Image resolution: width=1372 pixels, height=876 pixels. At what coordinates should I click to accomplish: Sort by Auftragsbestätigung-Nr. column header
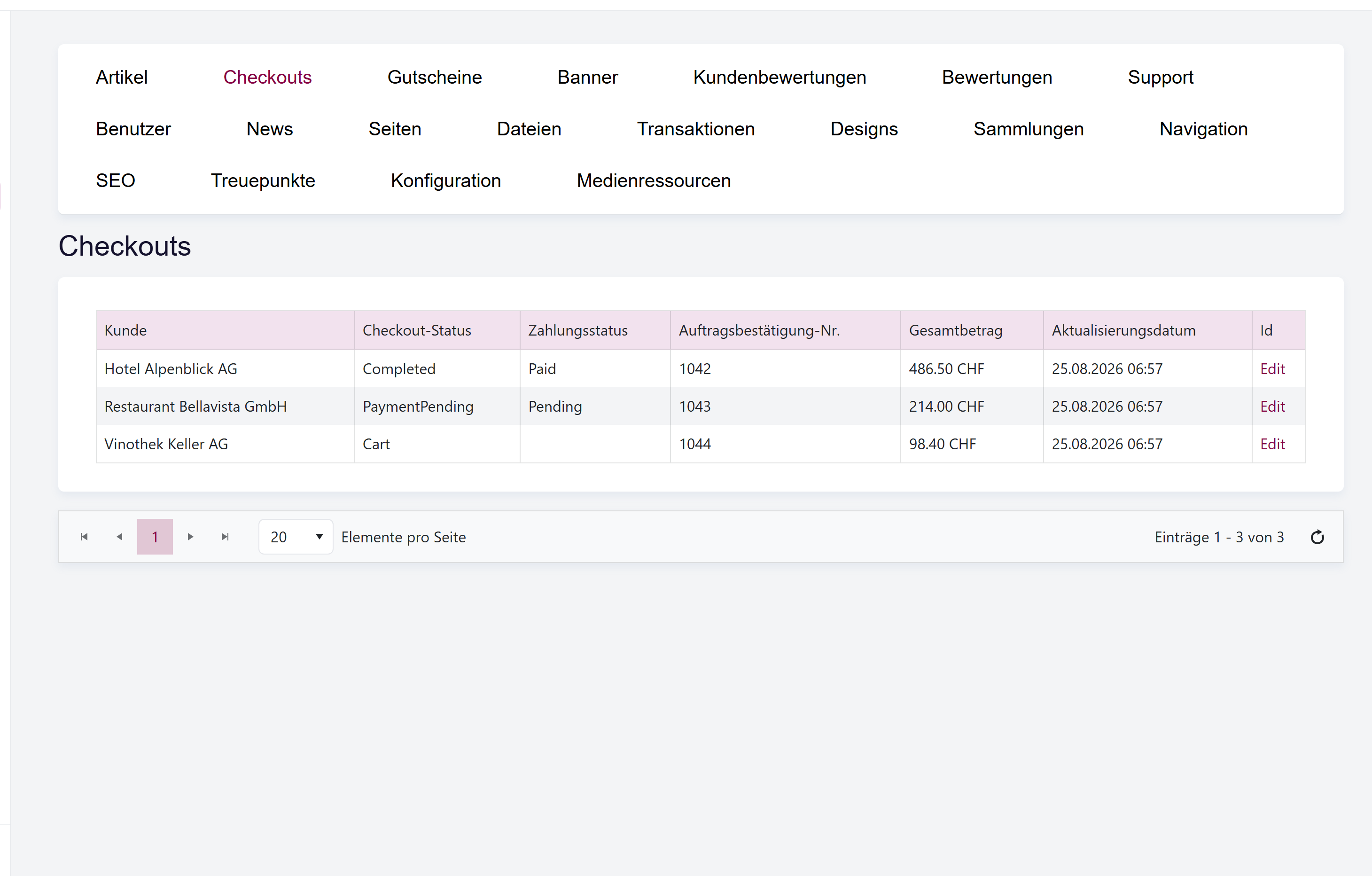785,330
